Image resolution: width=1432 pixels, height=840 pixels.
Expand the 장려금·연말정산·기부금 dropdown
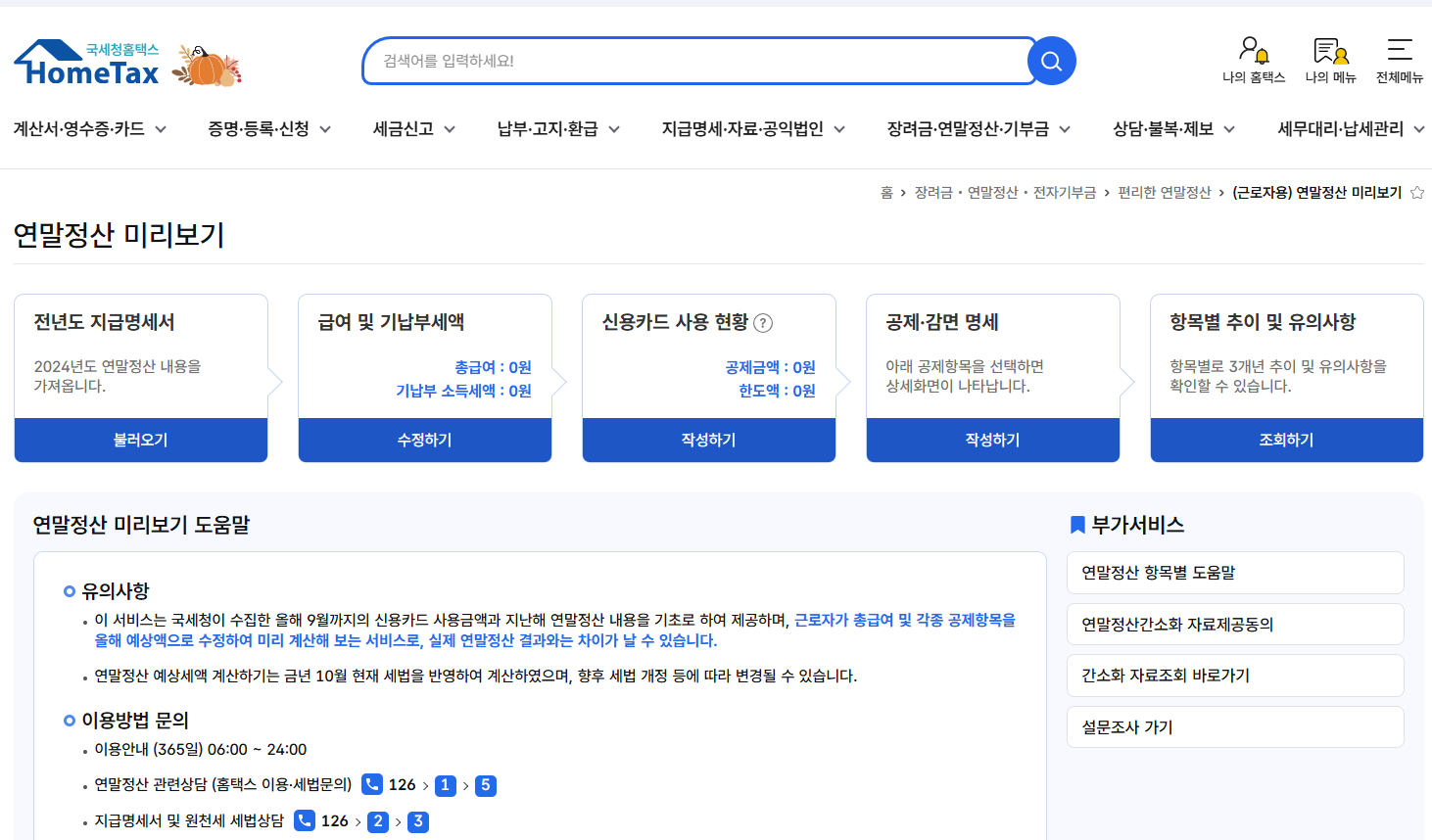click(x=1066, y=128)
